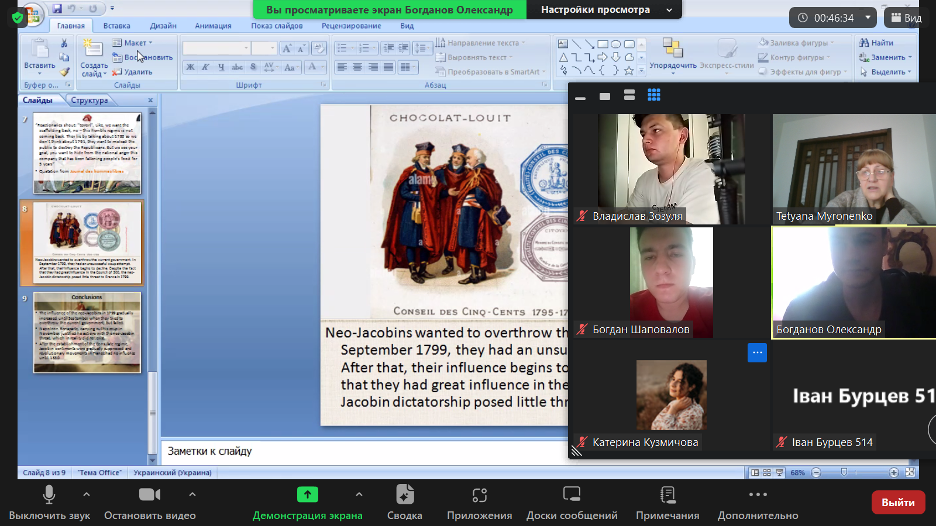Click the three-dots button on Катерина's video tile
This screenshot has height=526, width=936.
click(757, 353)
